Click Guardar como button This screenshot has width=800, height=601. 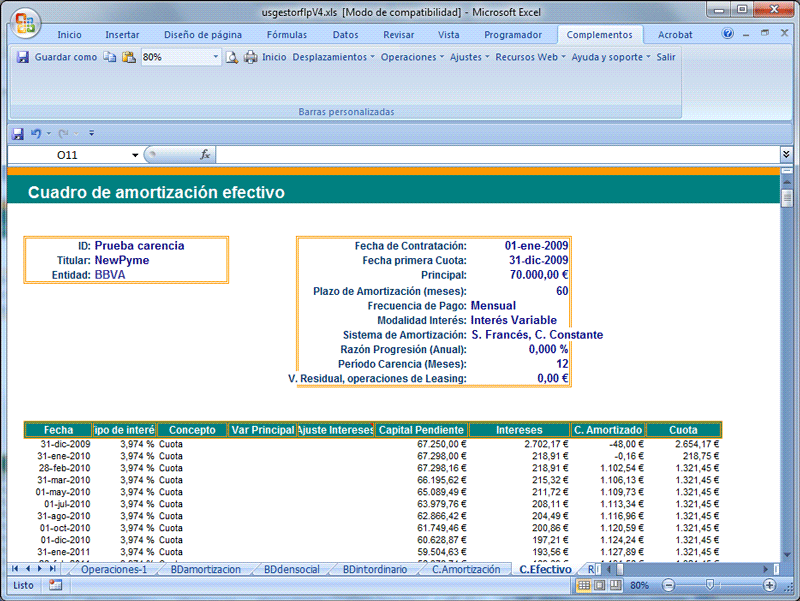[65, 57]
